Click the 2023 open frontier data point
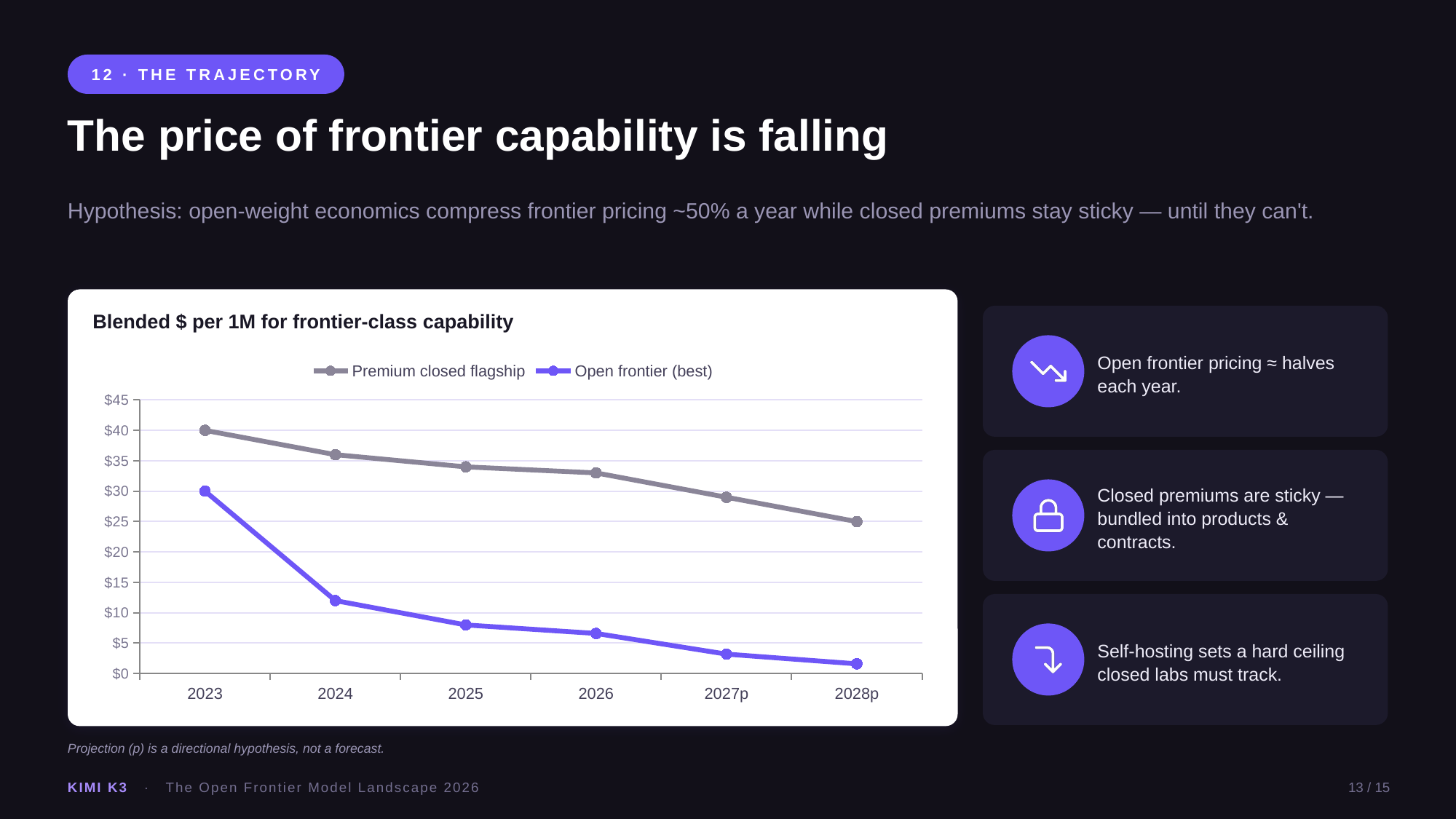The image size is (1456, 819). pyautogui.click(x=205, y=491)
